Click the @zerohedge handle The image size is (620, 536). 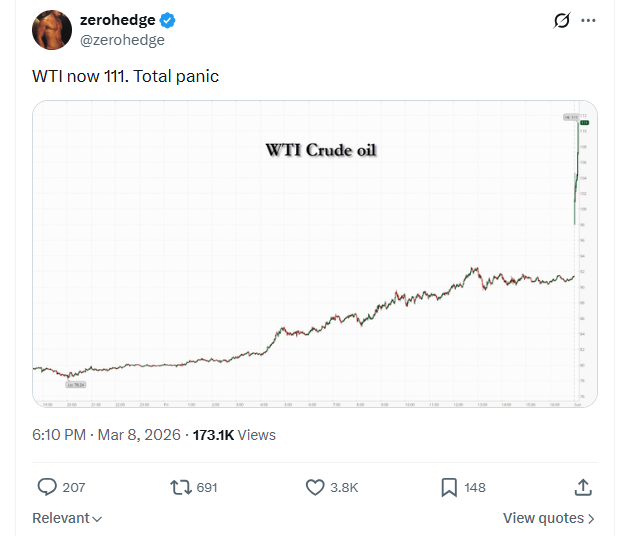(x=122, y=40)
